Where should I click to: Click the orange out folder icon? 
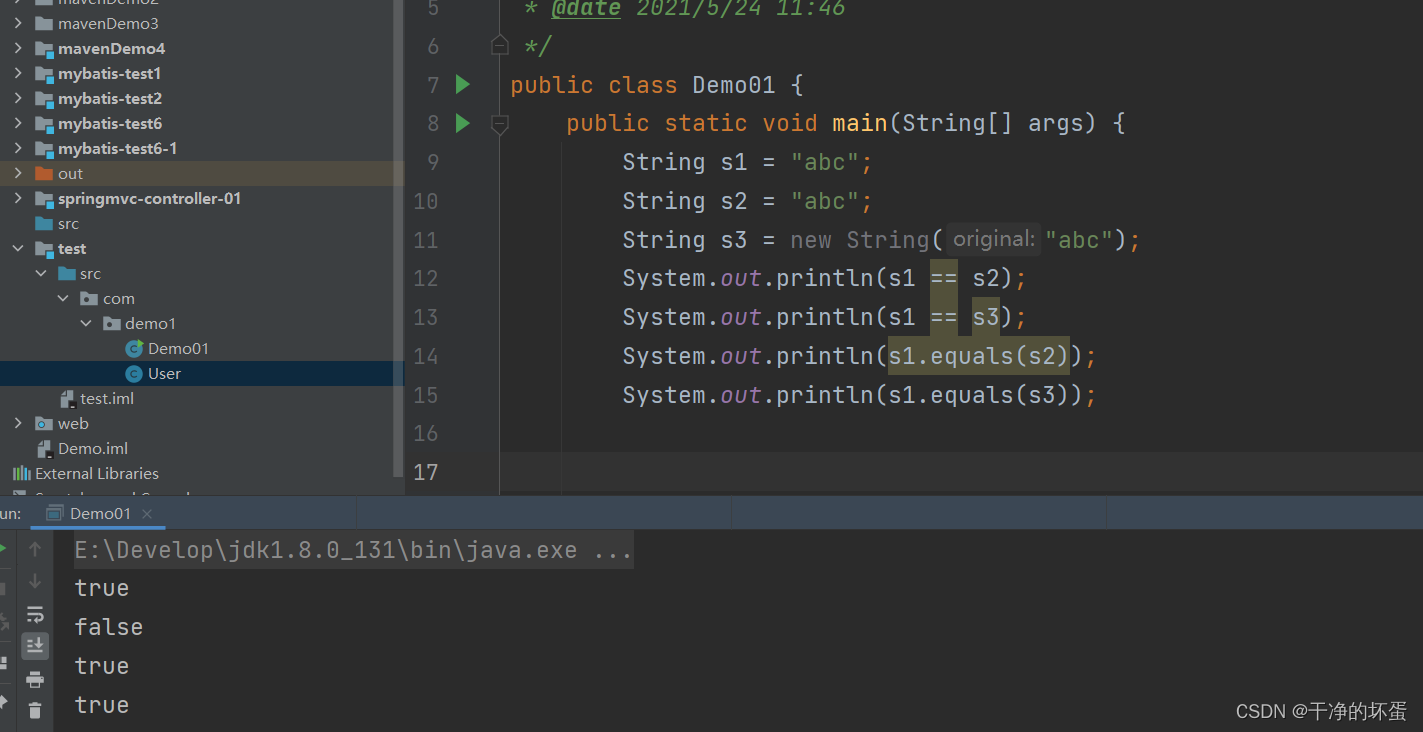pyautogui.click(x=44, y=174)
